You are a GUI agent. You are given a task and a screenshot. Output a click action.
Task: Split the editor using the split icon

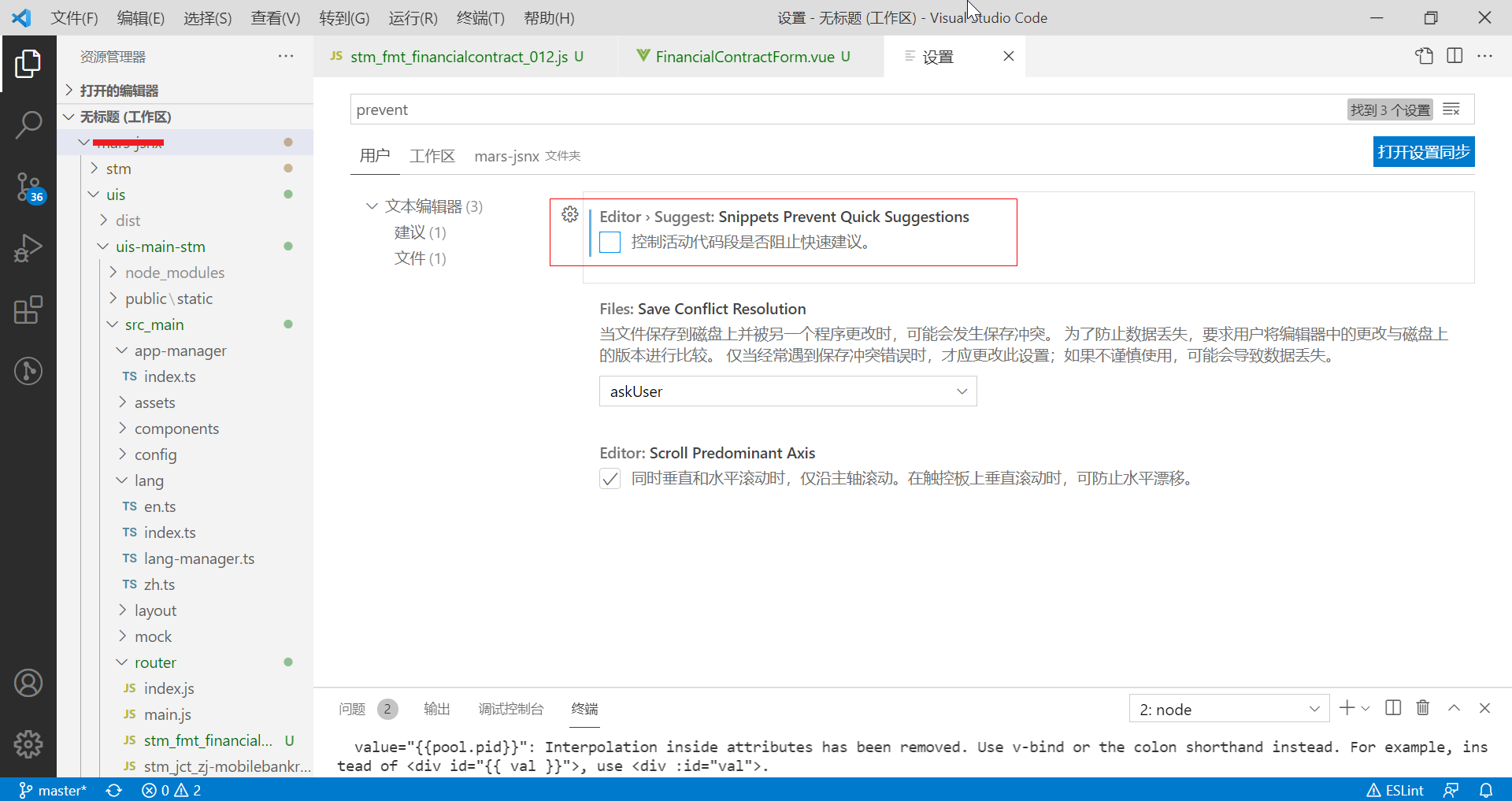pos(1454,56)
